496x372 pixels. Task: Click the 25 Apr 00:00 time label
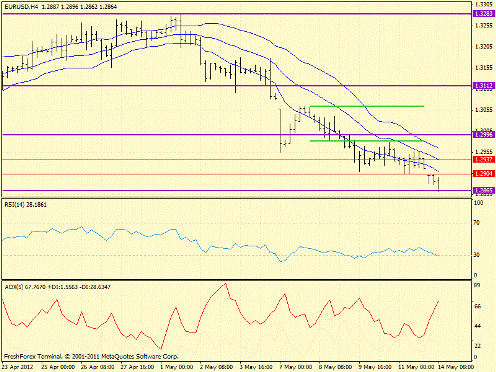pyautogui.click(x=59, y=367)
